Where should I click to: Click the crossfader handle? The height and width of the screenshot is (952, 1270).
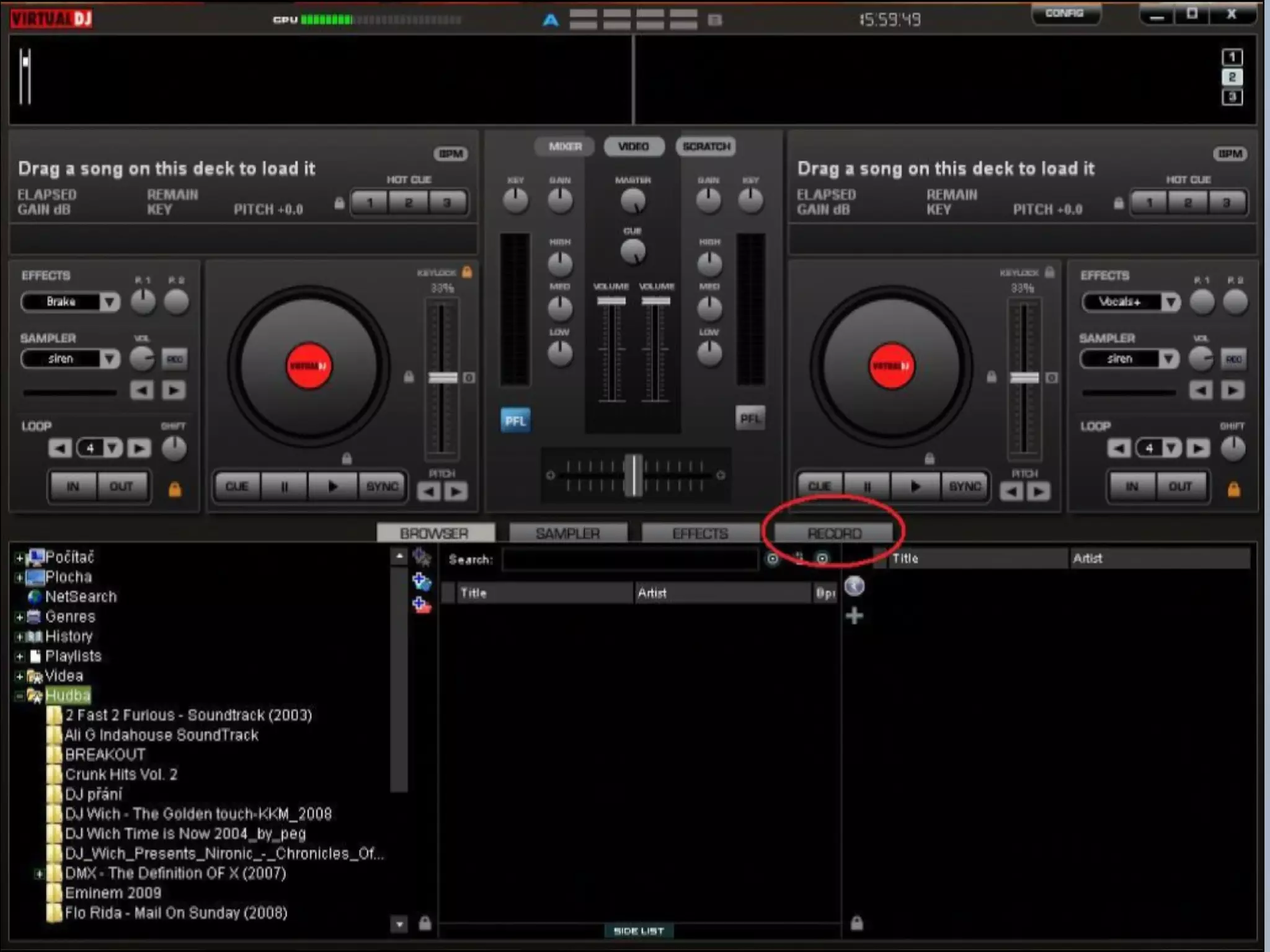click(633, 475)
